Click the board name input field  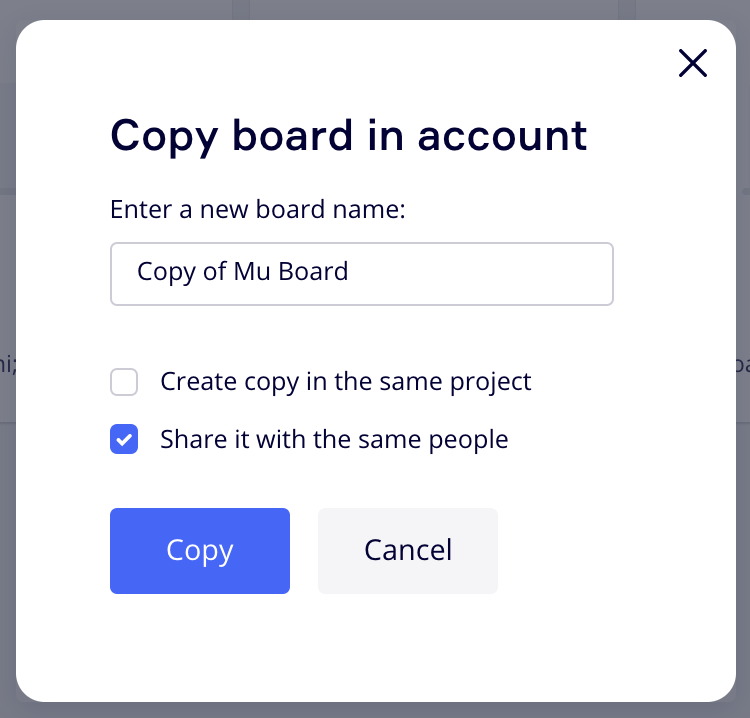tap(361, 273)
